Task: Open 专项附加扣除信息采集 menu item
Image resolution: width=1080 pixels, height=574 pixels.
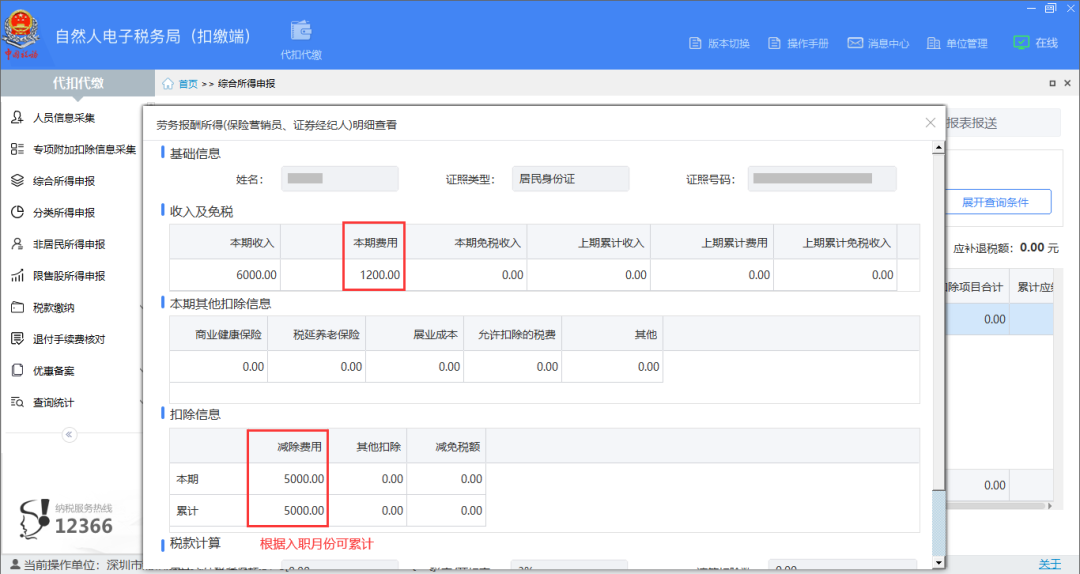Action: [85, 150]
